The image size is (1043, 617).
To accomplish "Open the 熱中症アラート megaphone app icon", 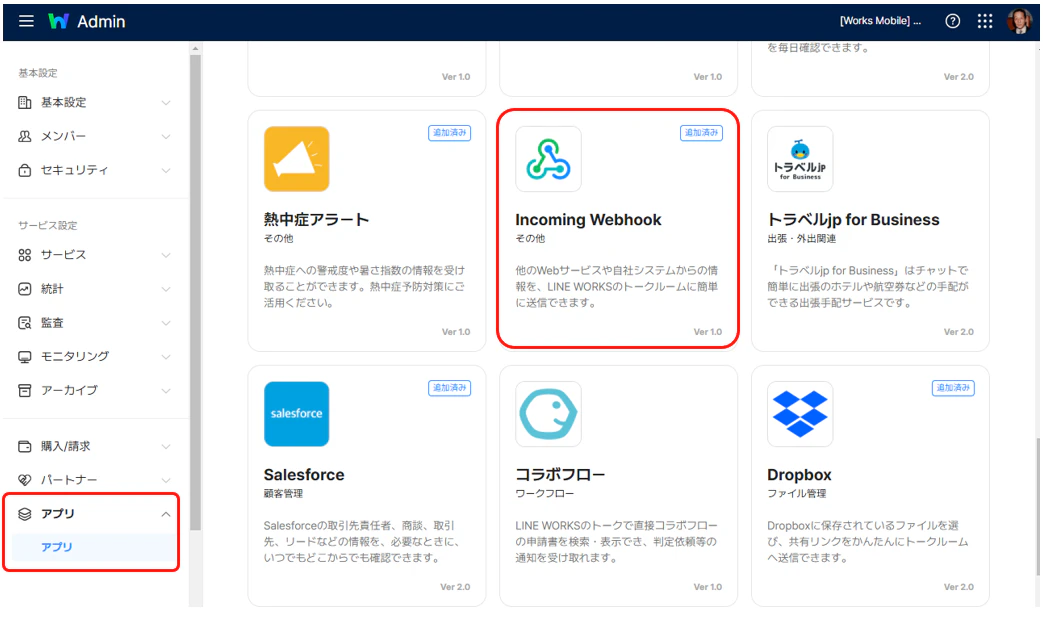I will pyautogui.click(x=297, y=159).
